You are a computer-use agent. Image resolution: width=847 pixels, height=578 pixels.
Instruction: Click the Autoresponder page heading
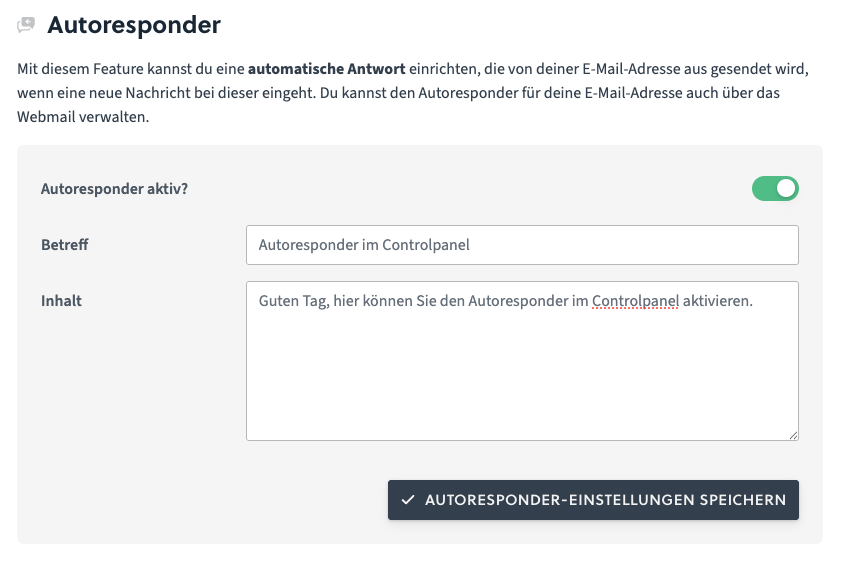point(134,23)
